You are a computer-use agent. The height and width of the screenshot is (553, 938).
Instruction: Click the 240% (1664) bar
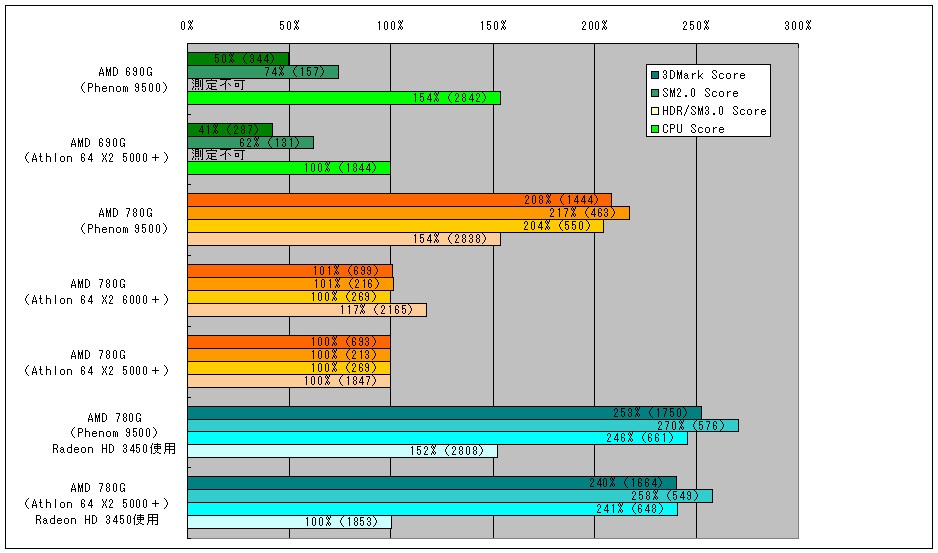click(432, 483)
